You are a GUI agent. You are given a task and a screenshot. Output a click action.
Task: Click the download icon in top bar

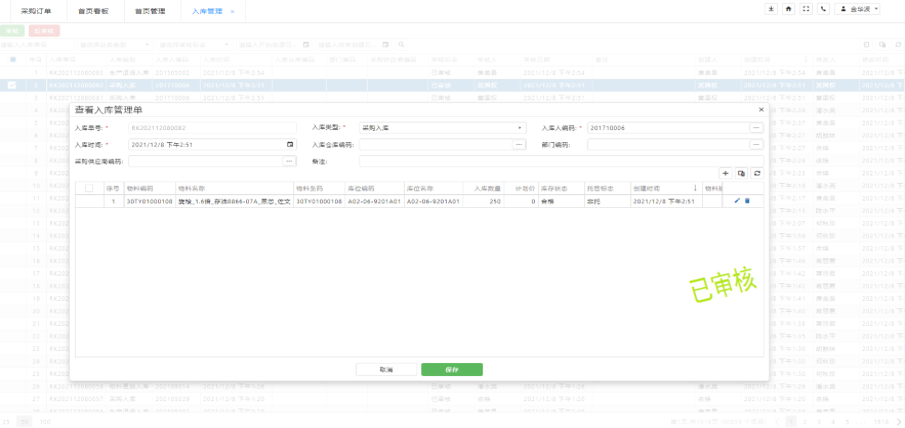[x=771, y=9]
